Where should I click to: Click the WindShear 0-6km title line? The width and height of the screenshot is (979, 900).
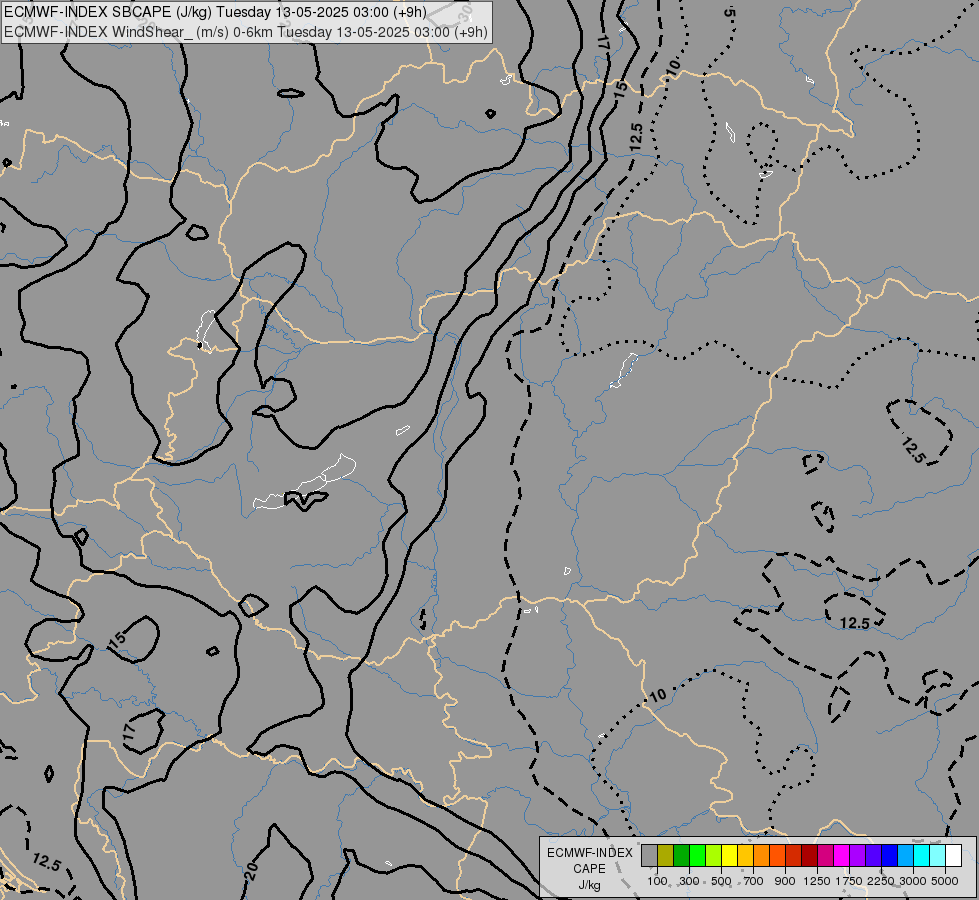[246, 32]
